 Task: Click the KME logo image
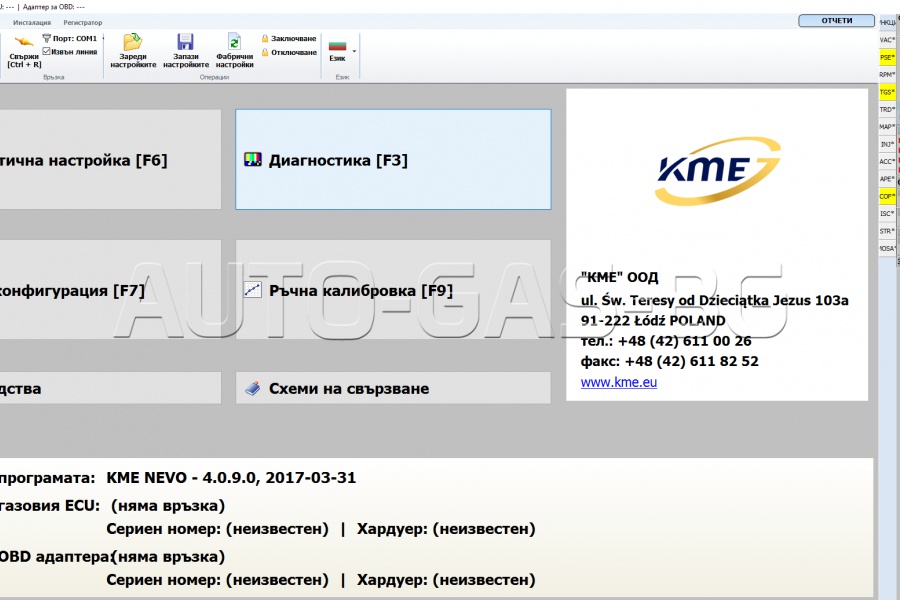[717, 170]
